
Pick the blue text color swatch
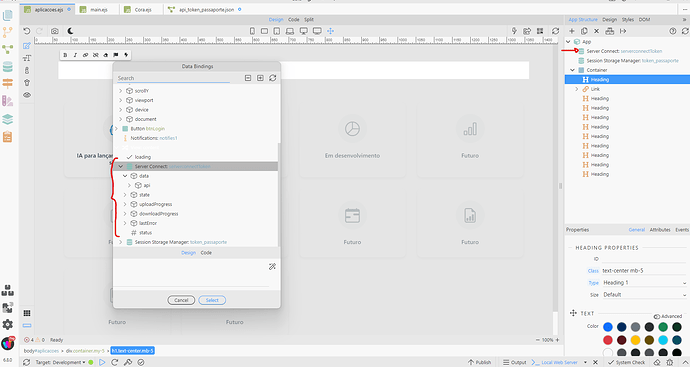coord(608,327)
